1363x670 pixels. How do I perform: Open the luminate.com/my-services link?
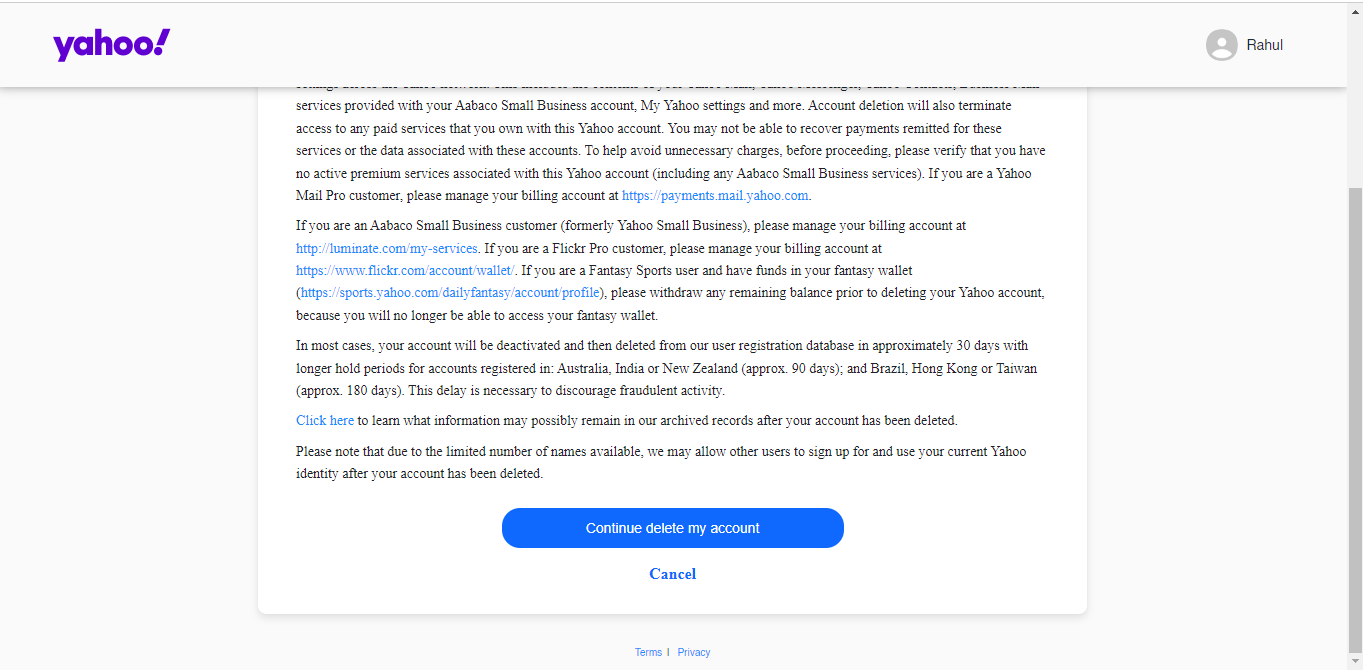(x=387, y=248)
